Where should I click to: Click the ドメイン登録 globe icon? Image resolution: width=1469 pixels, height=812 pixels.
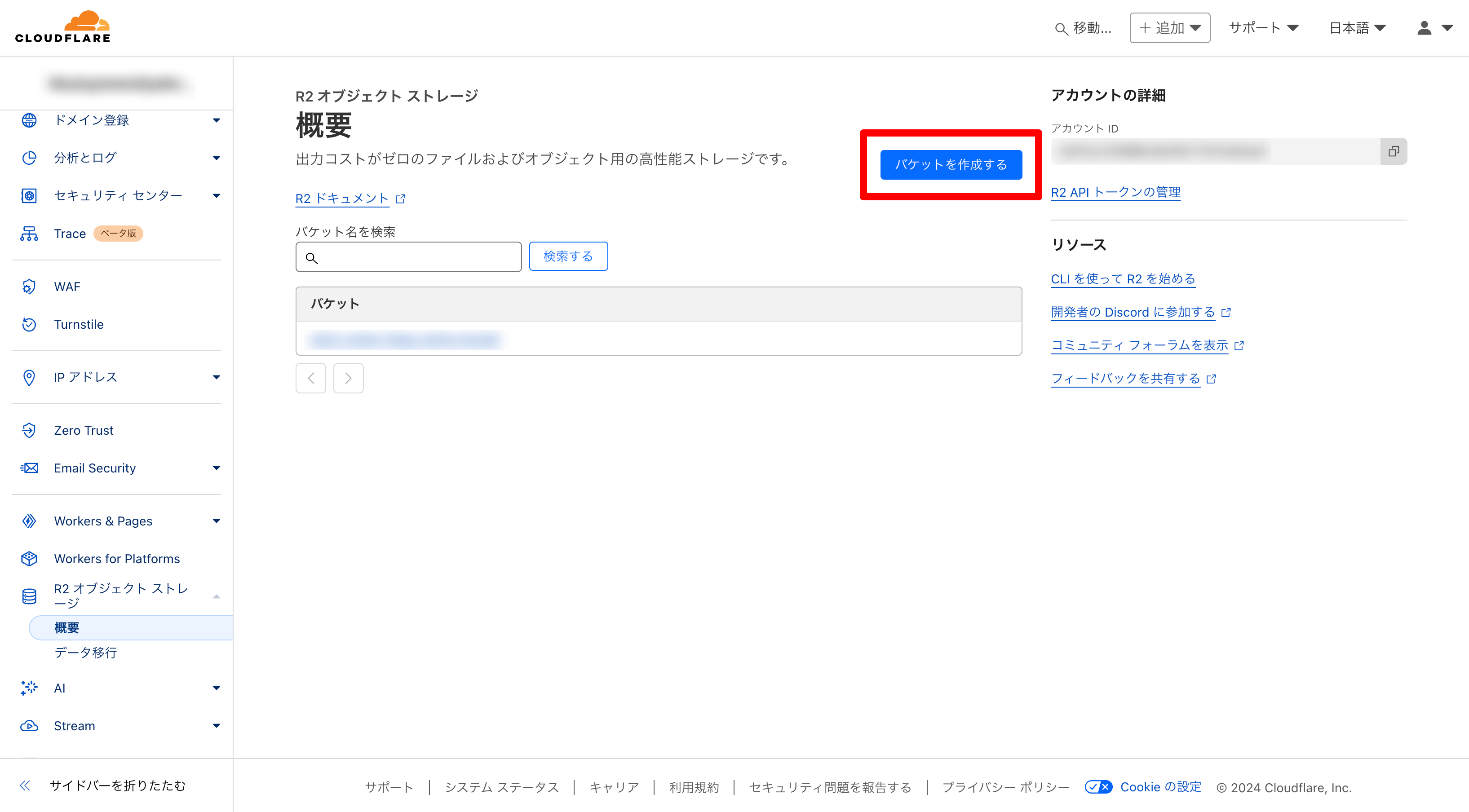tap(29, 120)
